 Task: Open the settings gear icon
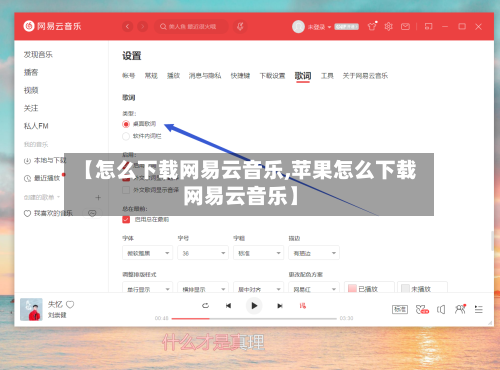click(x=388, y=26)
